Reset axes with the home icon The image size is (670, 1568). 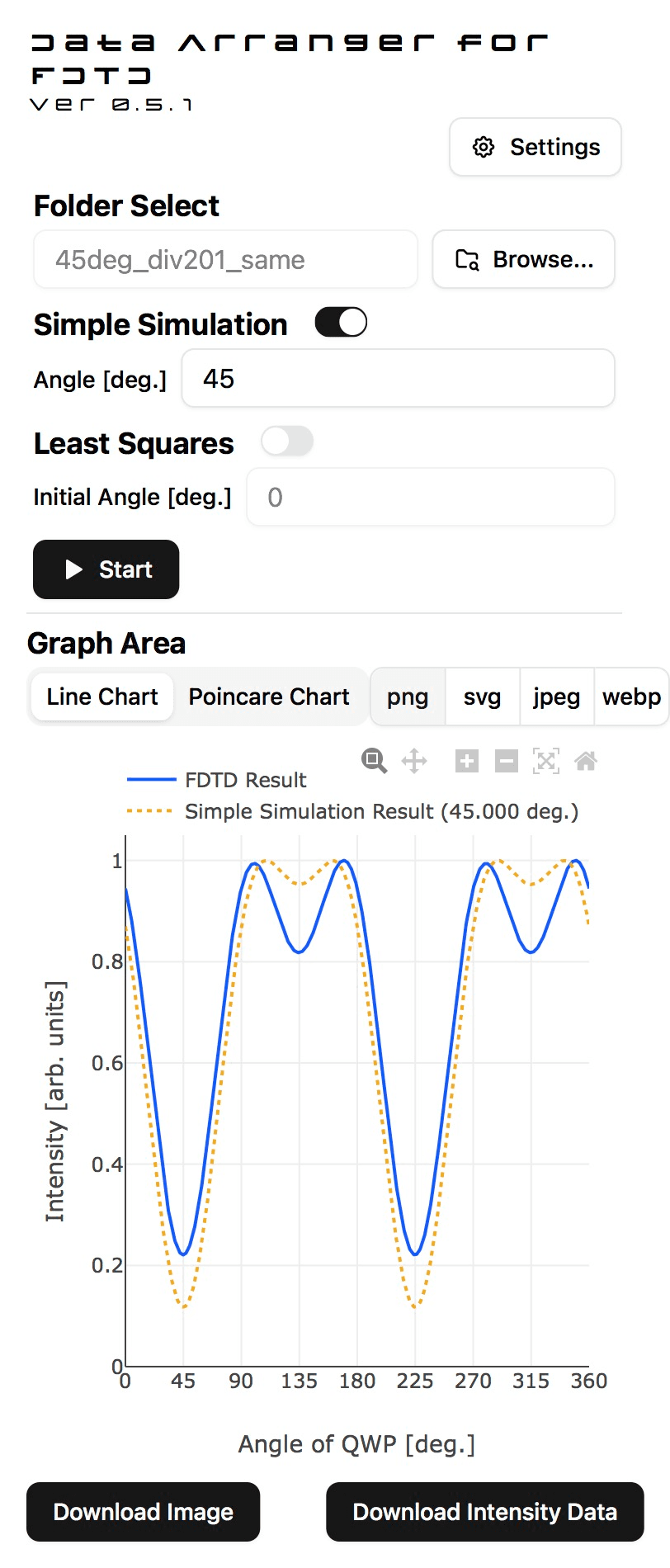(586, 761)
